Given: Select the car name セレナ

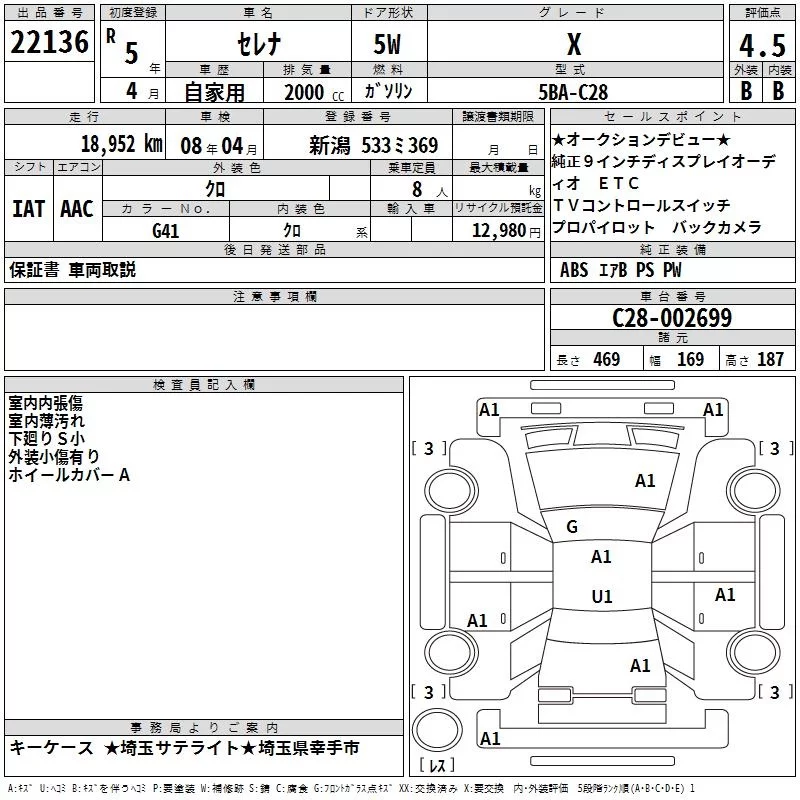Looking at the screenshot, I should point(259,44).
